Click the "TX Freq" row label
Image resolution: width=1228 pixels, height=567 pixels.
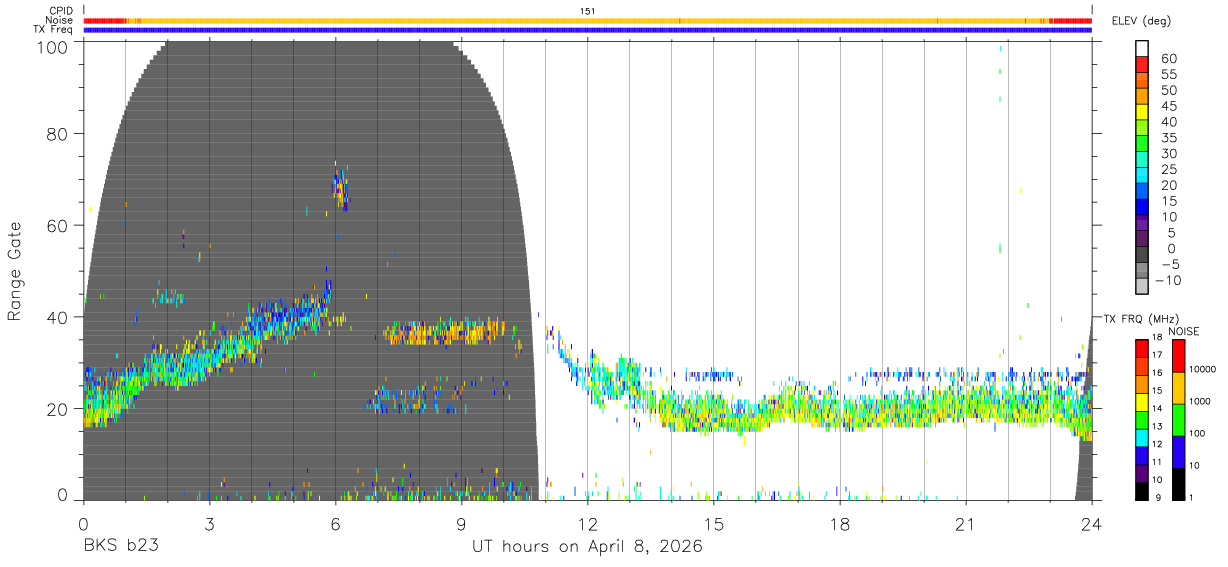[x=54, y=30]
